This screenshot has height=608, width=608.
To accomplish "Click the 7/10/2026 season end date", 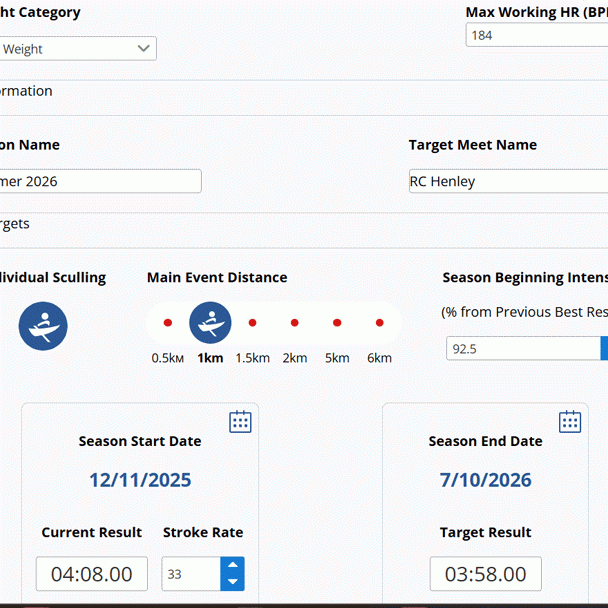I will pos(486,480).
